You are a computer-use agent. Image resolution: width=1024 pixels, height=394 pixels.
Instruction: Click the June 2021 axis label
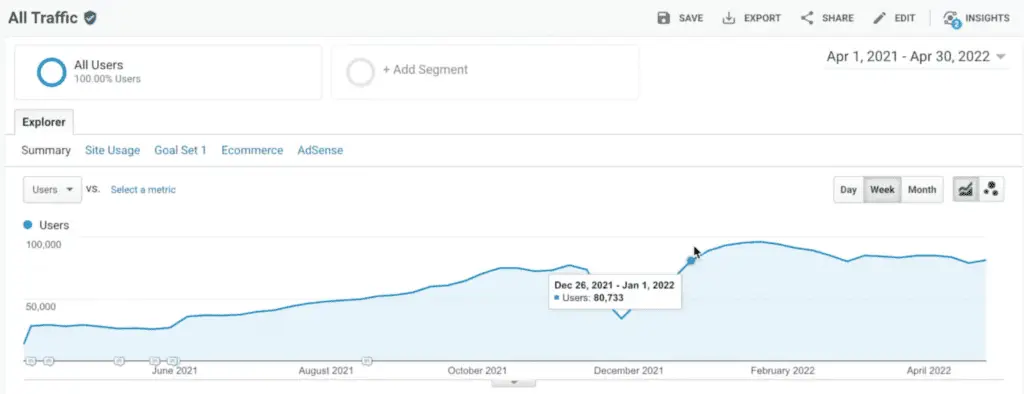coord(174,370)
